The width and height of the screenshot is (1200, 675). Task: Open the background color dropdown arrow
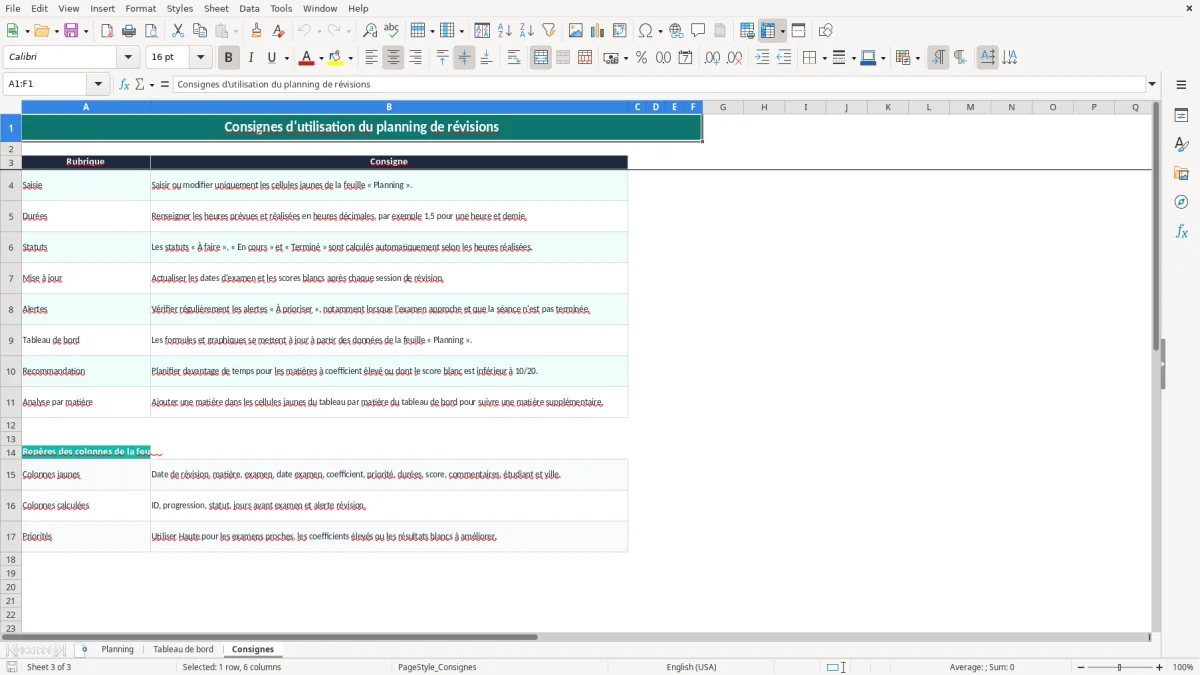350,58
